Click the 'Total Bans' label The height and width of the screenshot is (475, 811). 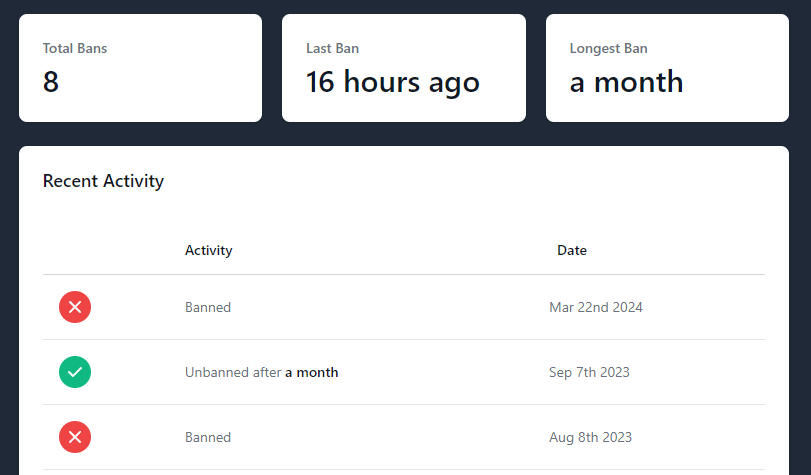[x=75, y=48]
